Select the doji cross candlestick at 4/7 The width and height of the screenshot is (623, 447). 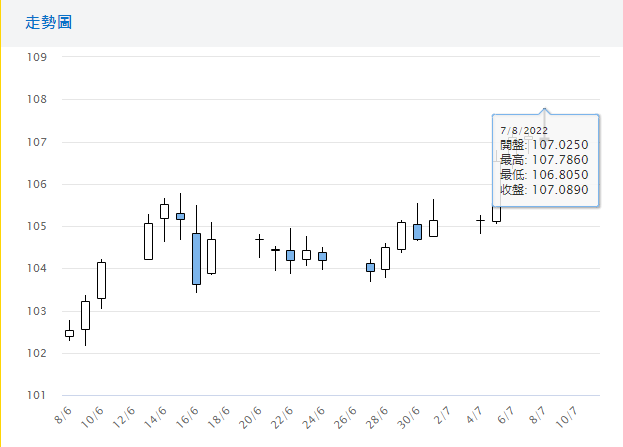[x=480, y=219]
